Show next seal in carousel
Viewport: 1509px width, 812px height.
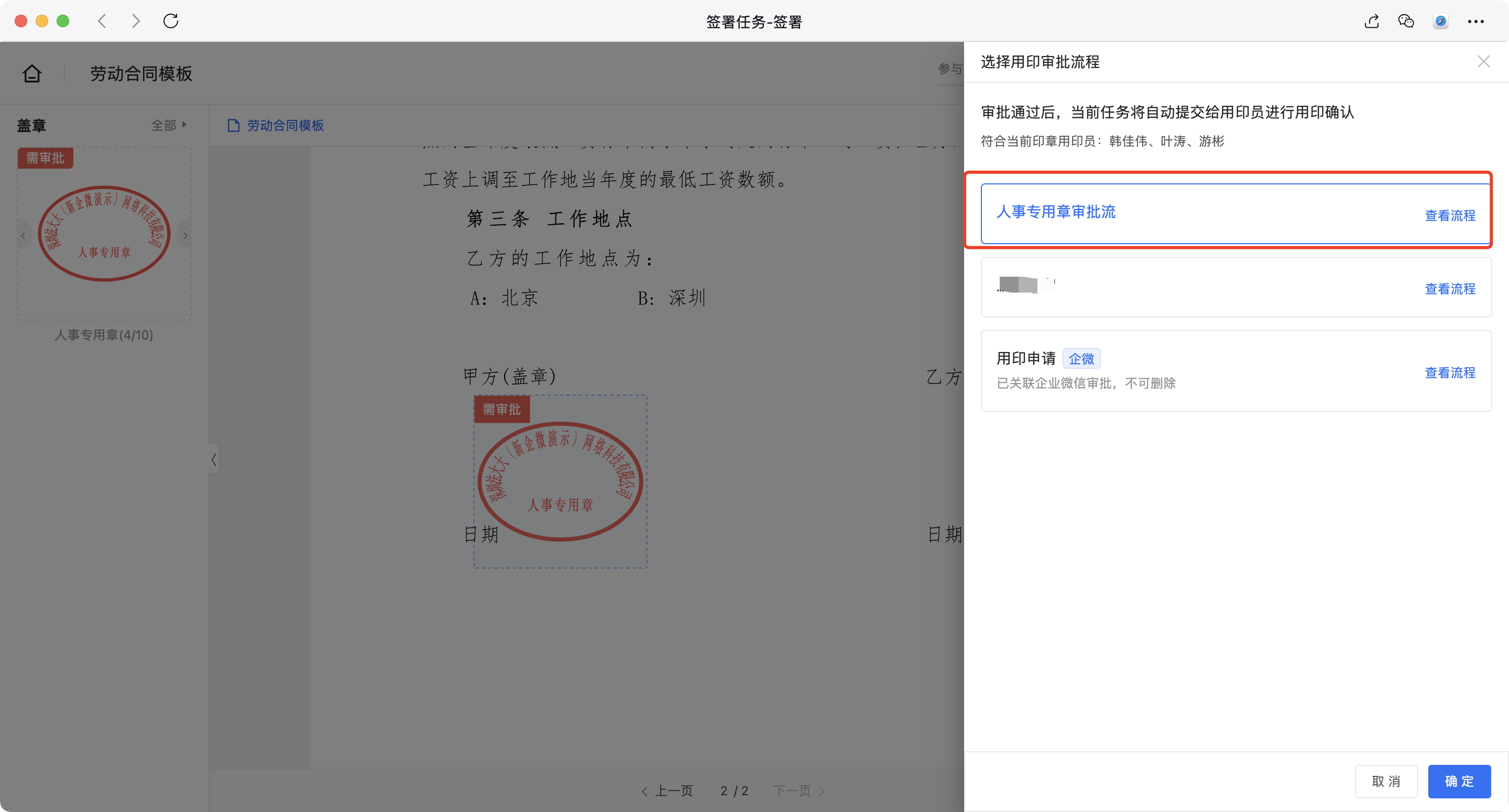[x=185, y=236]
